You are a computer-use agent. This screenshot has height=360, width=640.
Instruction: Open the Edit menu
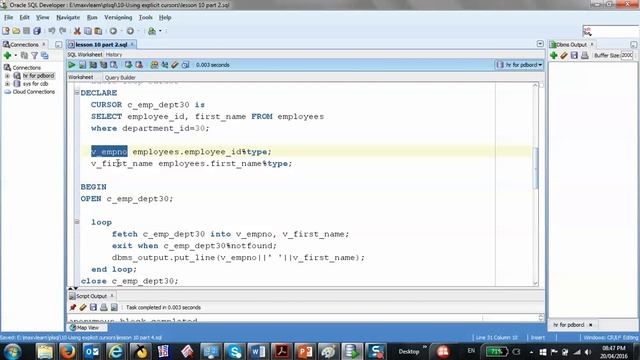click(24, 18)
